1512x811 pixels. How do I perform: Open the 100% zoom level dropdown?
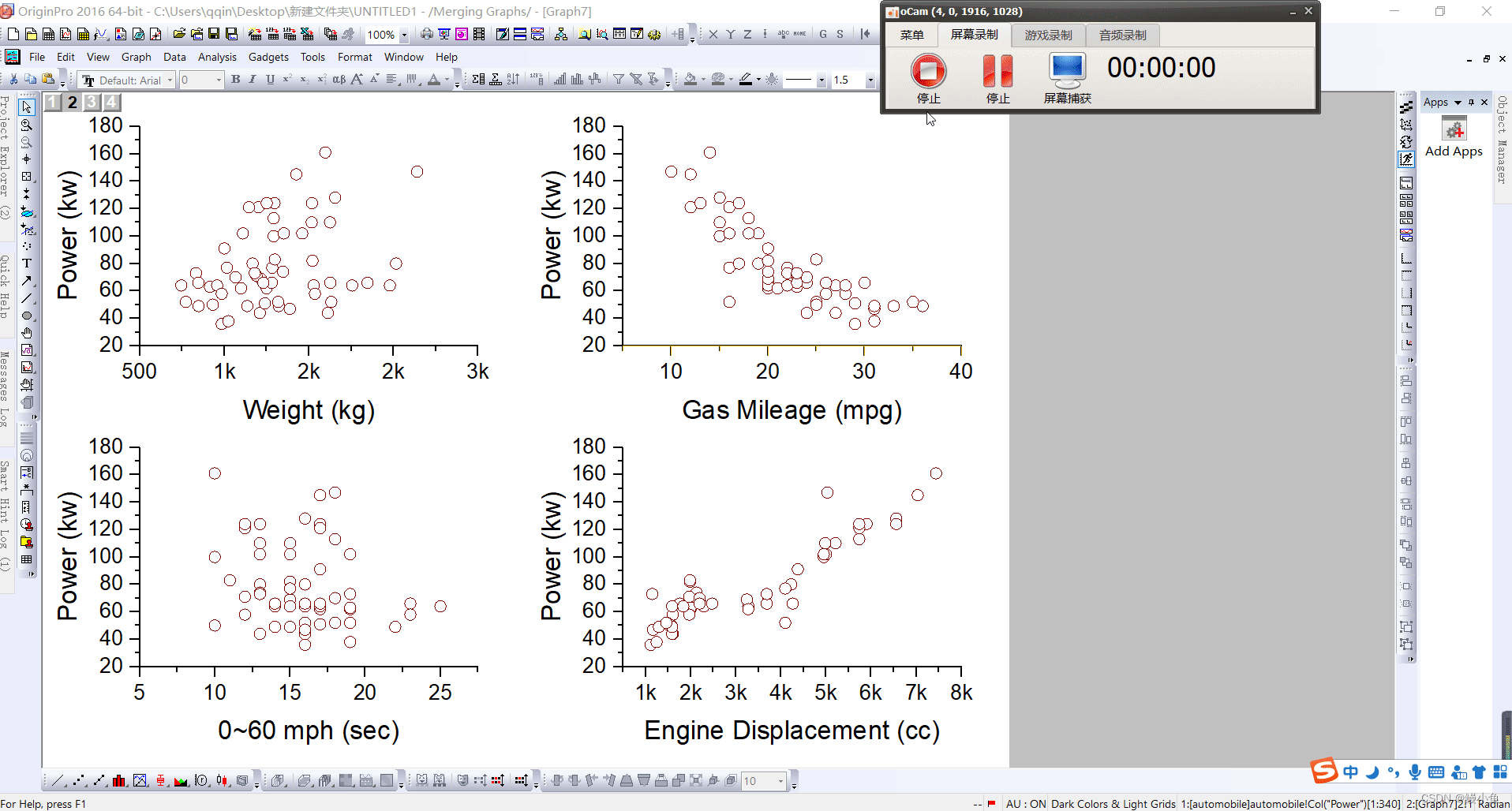[404, 34]
